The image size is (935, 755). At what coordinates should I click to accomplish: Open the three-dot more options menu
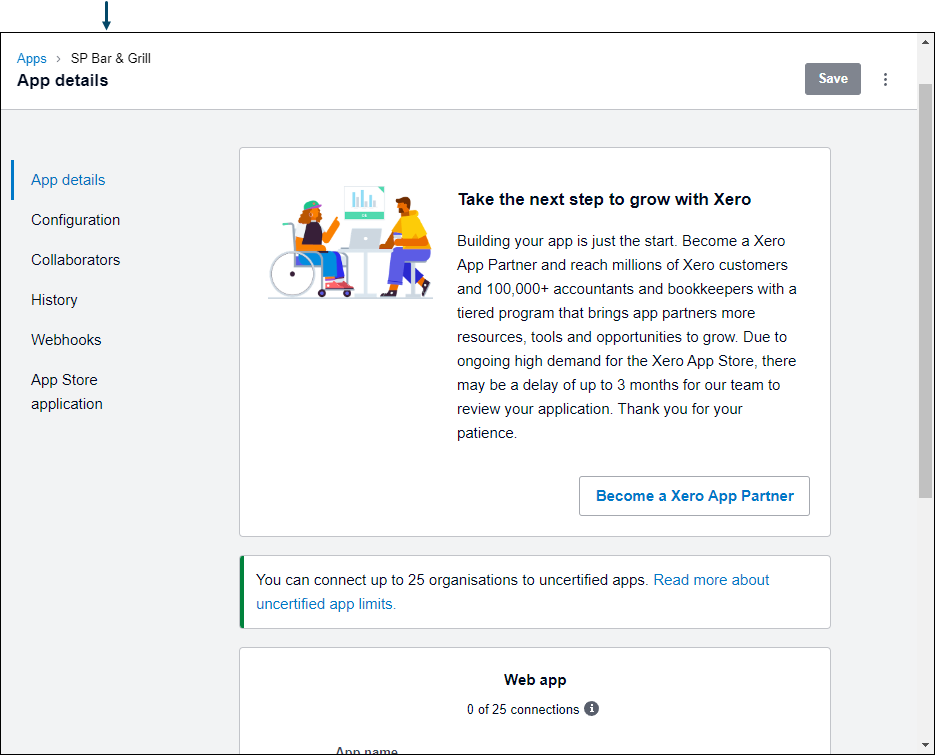pyautogui.click(x=885, y=79)
